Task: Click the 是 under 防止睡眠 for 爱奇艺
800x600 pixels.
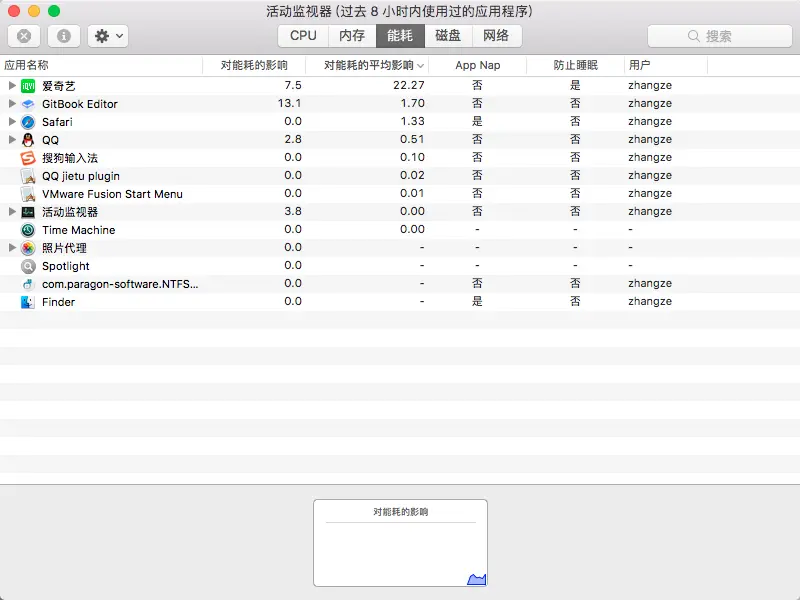Action: 575,85
